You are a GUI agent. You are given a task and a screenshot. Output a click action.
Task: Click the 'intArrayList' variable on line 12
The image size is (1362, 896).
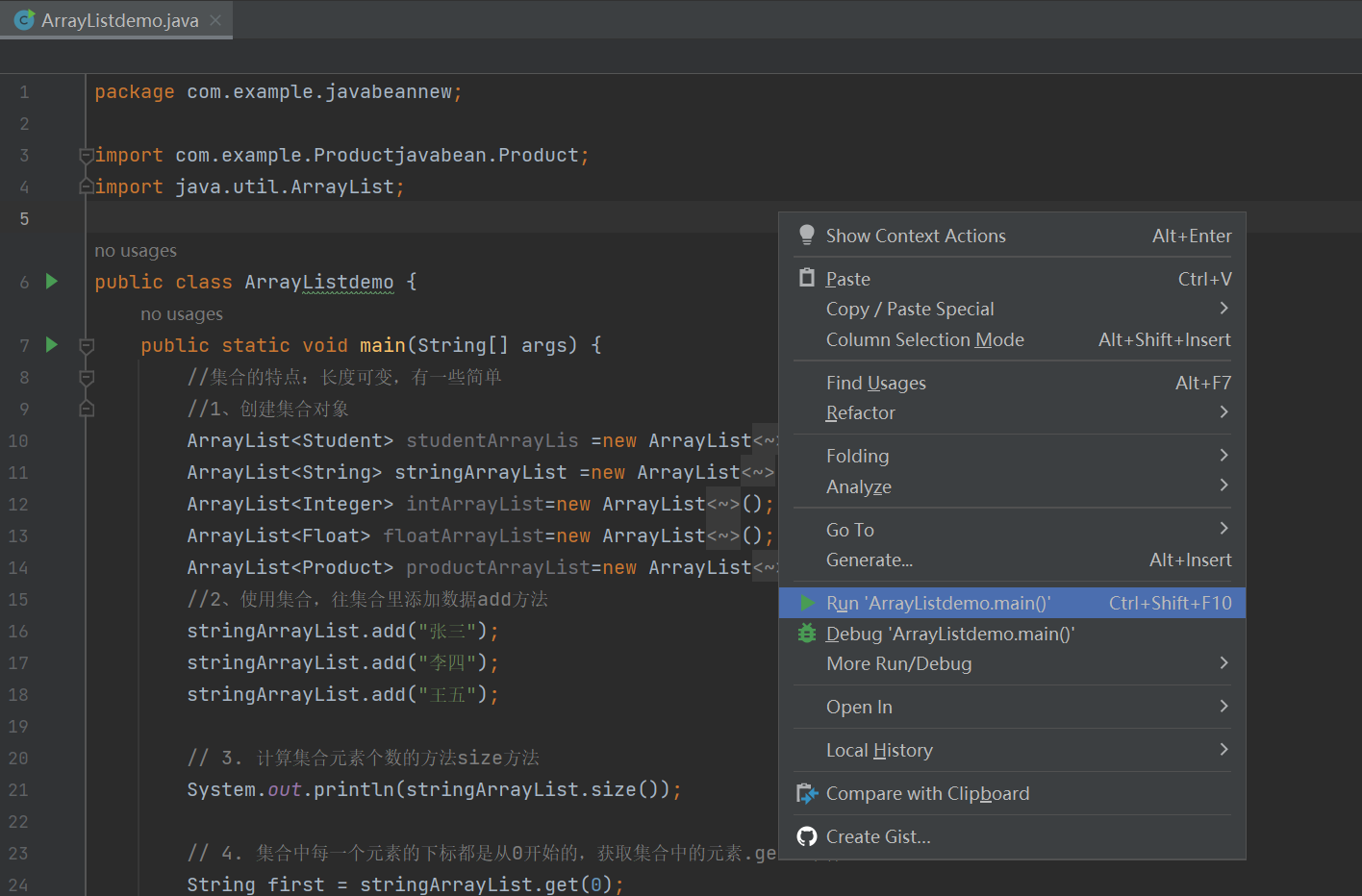(475, 504)
